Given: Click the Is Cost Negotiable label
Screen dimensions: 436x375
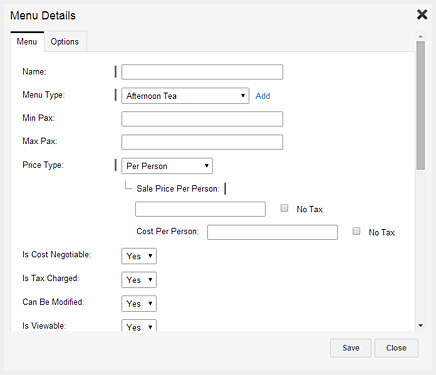Looking at the screenshot, I should (57, 255).
